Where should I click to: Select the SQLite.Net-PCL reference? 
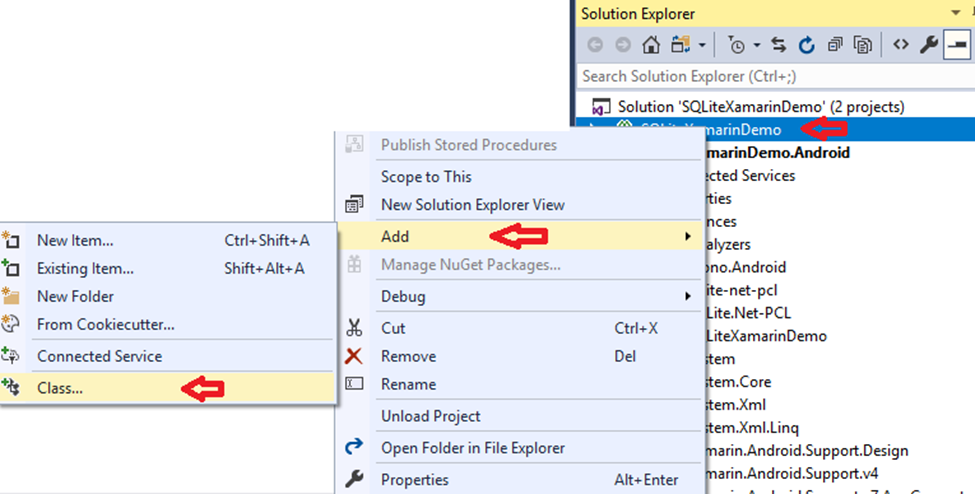pyautogui.click(x=749, y=313)
